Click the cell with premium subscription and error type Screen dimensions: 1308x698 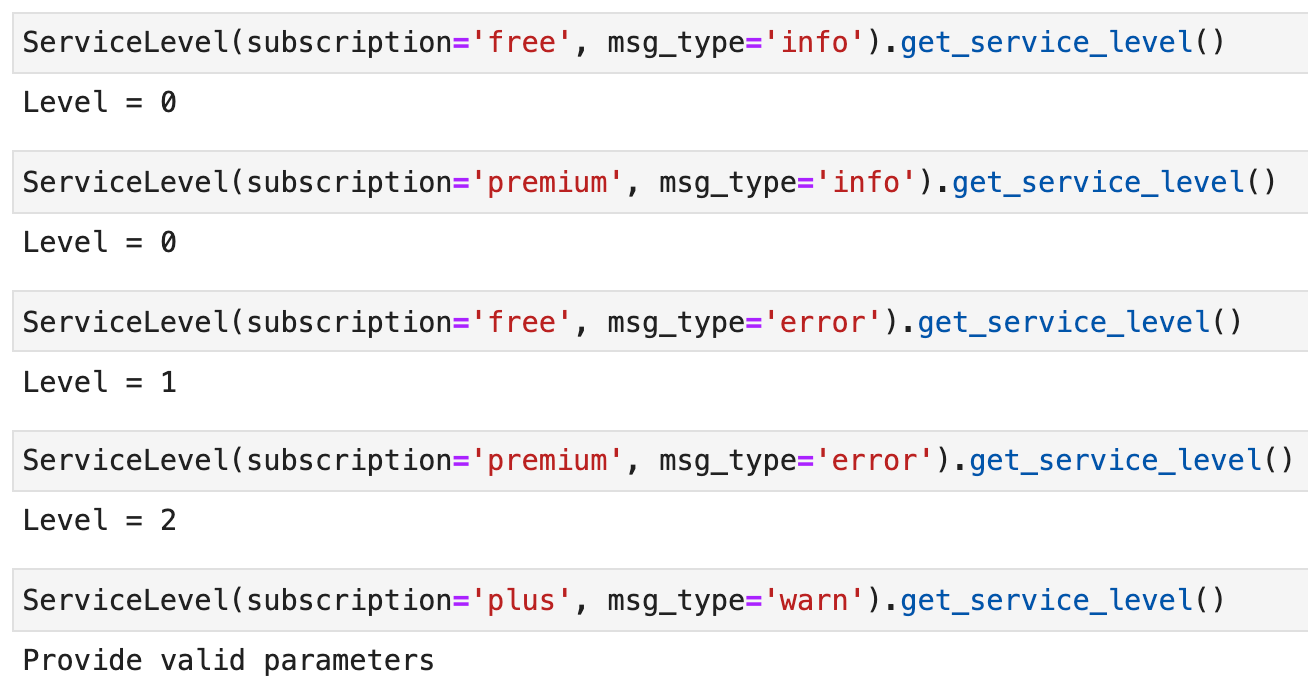[660, 461]
